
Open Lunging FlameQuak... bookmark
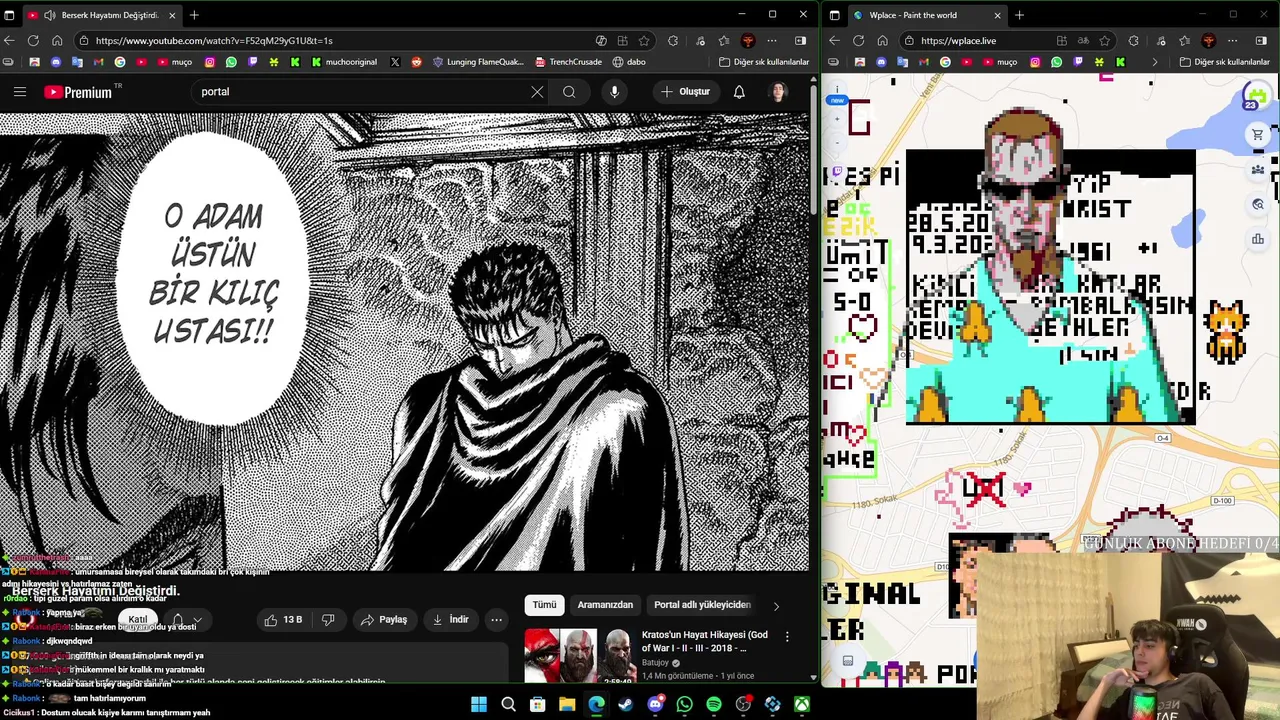pyautogui.click(x=478, y=62)
